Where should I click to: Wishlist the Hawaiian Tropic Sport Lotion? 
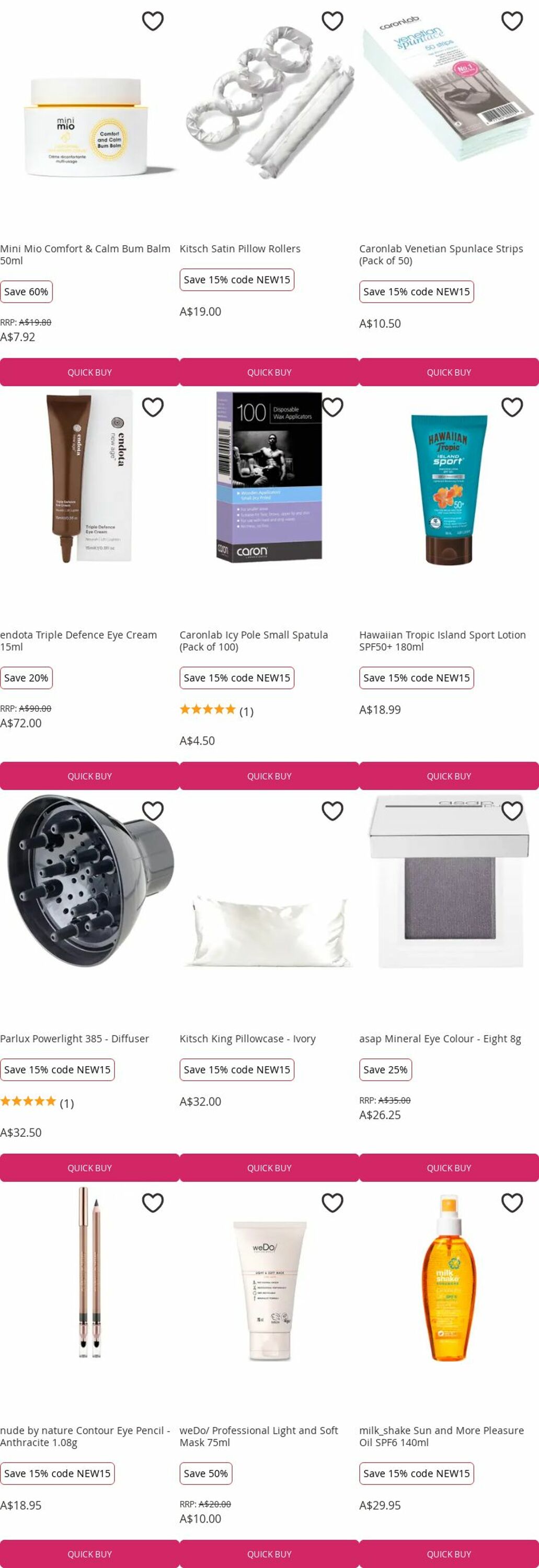click(512, 407)
